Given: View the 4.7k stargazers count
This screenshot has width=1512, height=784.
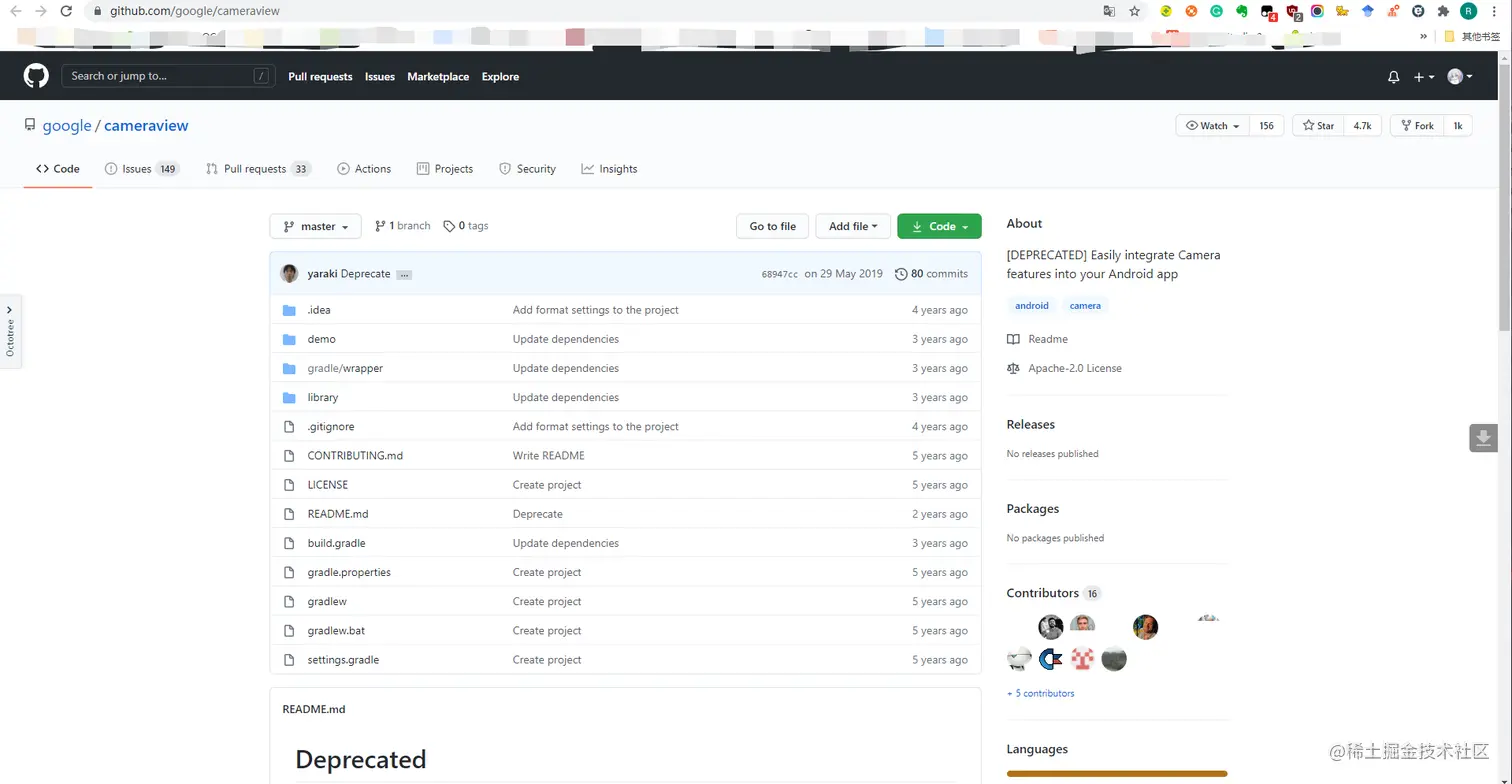Looking at the screenshot, I should (x=1363, y=126).
